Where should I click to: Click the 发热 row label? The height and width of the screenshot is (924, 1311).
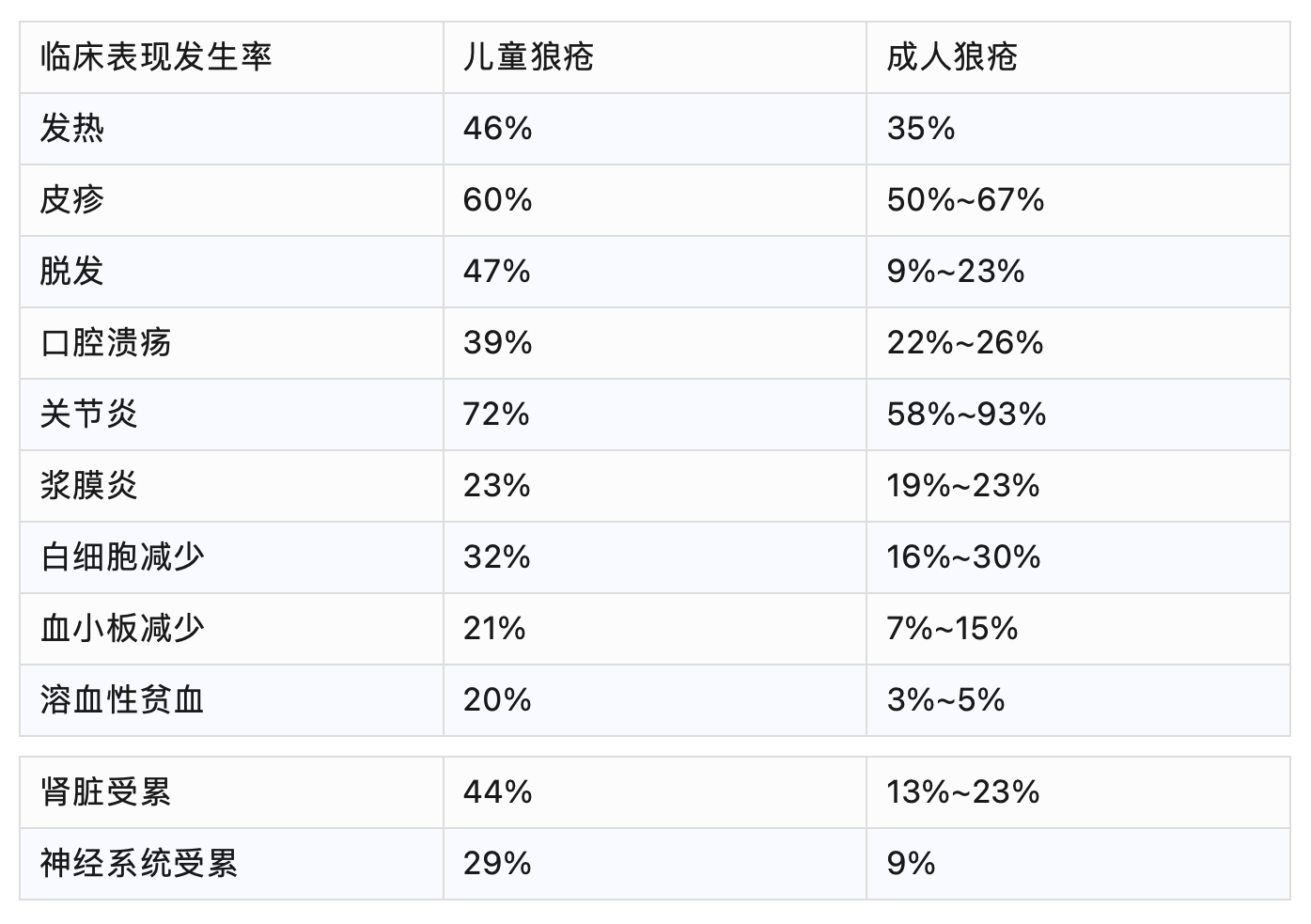click(x=72, y=129)
